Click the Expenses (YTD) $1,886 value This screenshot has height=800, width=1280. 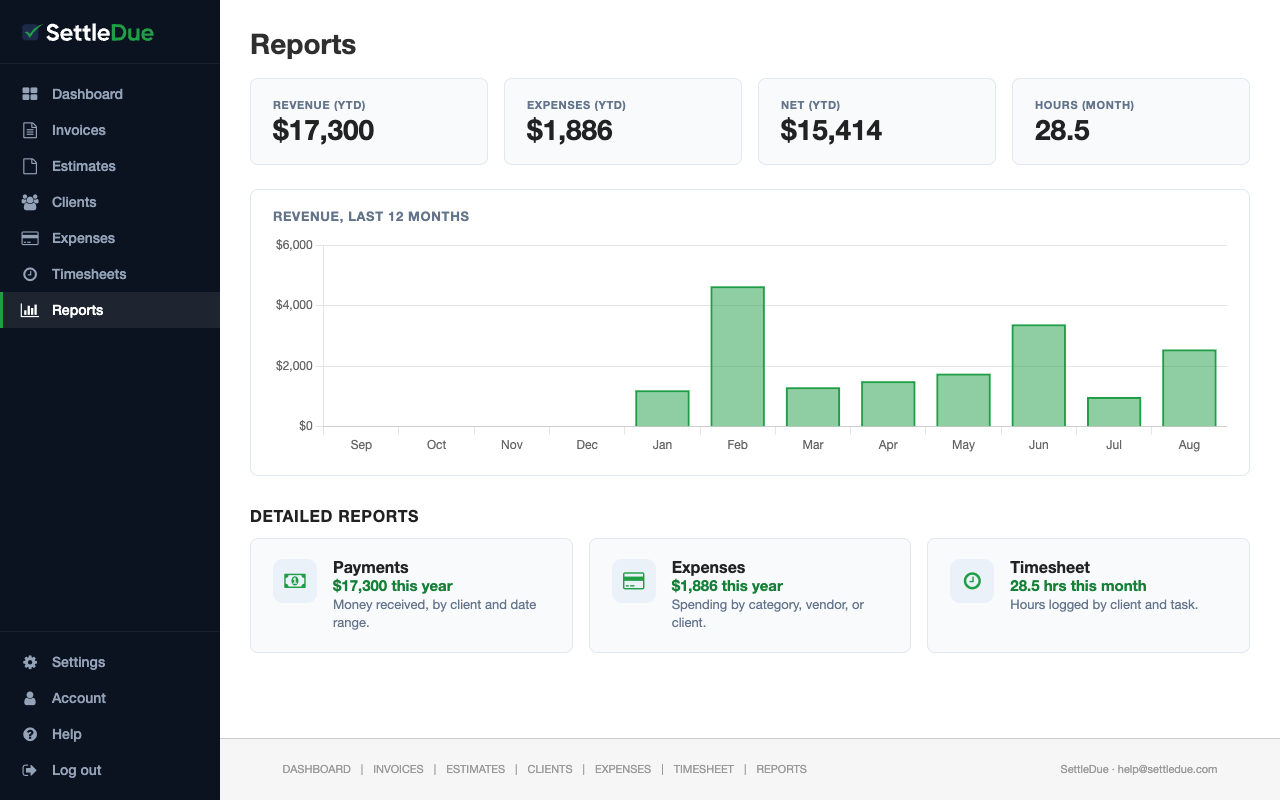pos(569,130)
